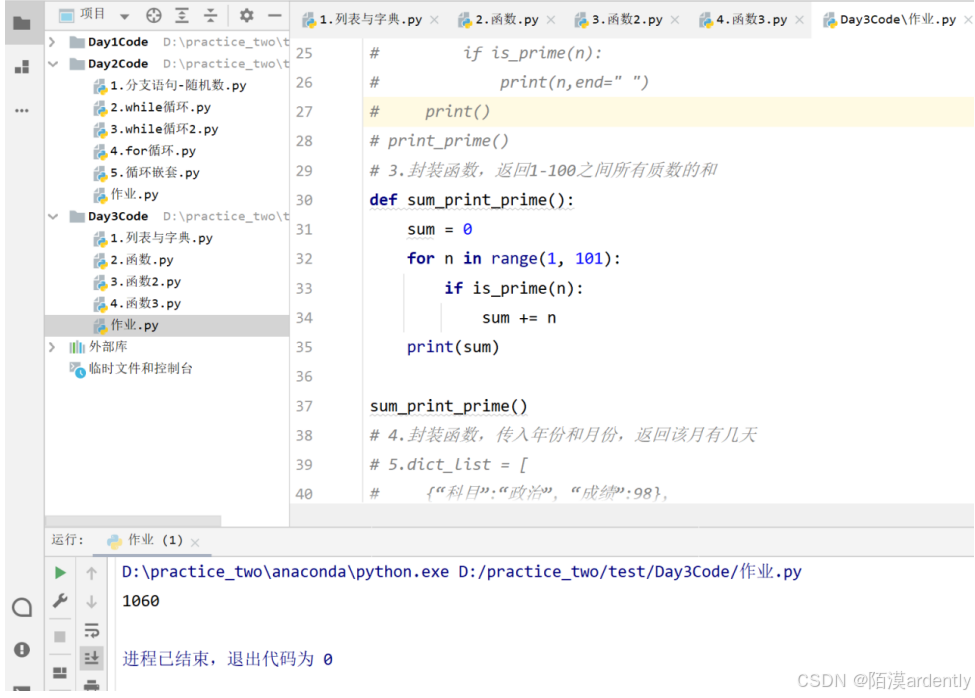Click the locate current file crosshair icon

(154, 16)
